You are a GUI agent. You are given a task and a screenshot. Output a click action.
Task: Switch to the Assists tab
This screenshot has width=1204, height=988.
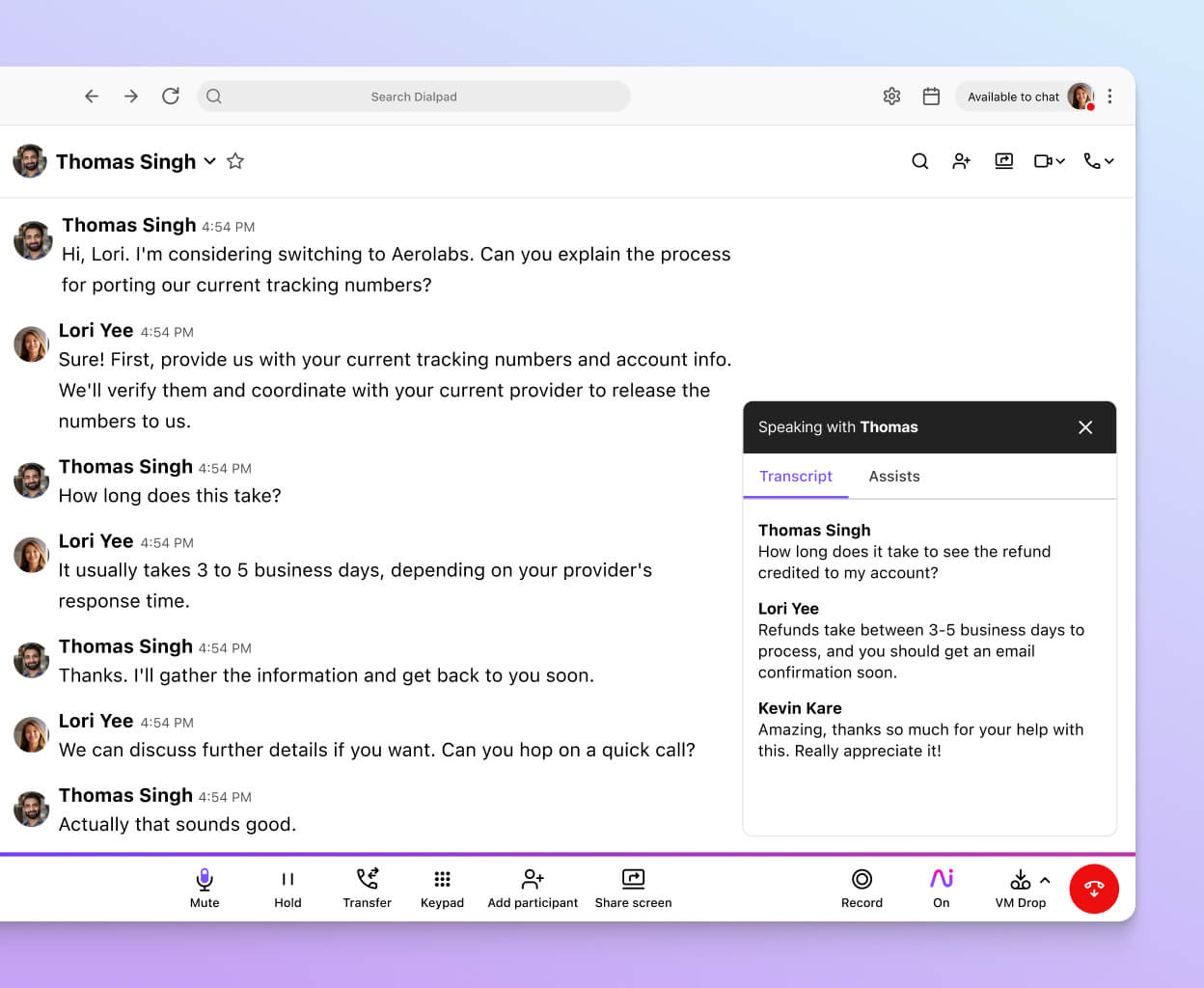coord(893,476)
